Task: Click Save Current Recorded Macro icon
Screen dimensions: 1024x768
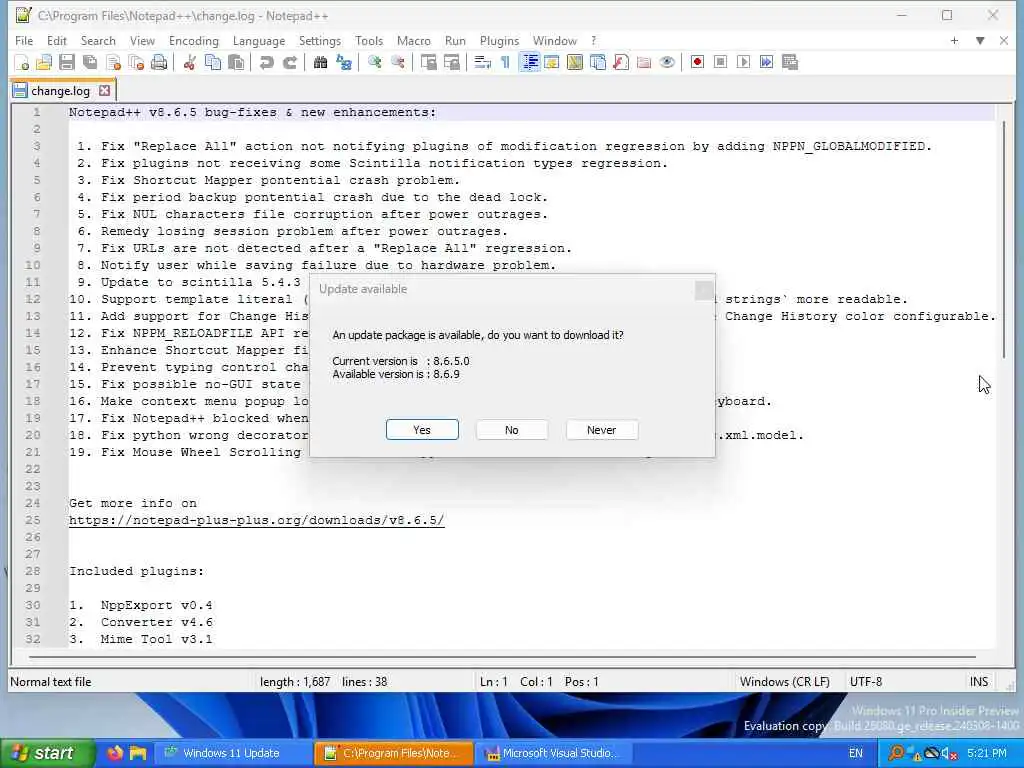Action: (x=790, y=63)
